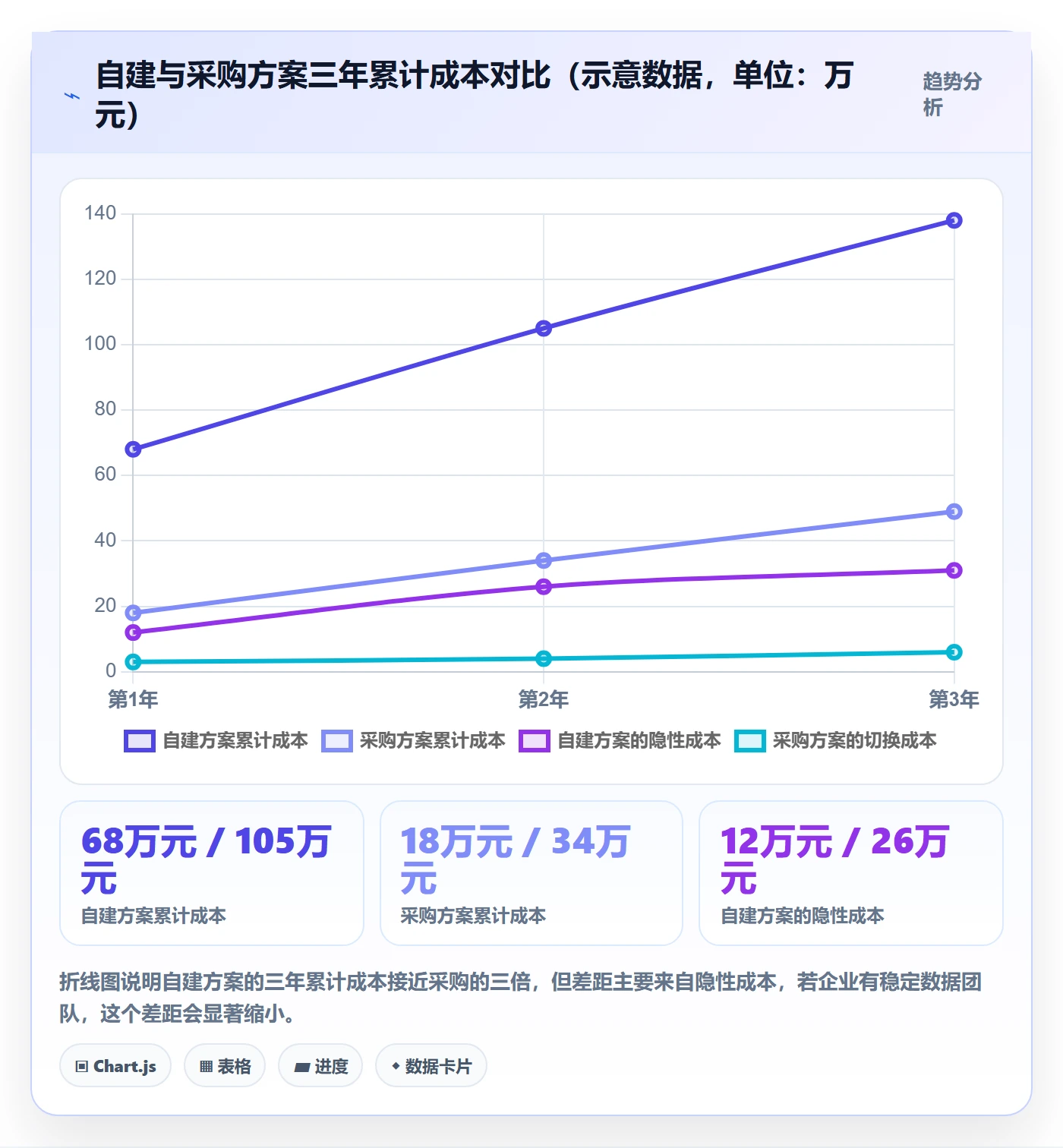Select the 进度 tag chip
The height and width of the screenshot is (1148, 1063).
click(x=320, y=1066)
